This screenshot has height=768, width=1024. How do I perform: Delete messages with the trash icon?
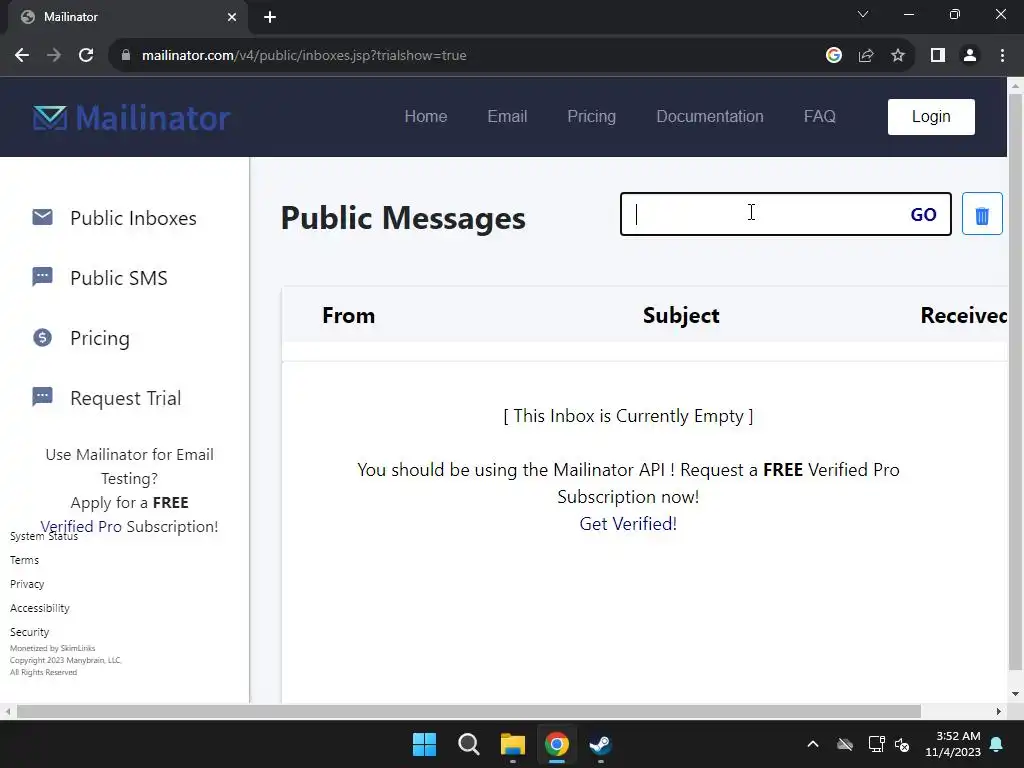point(982,214)
